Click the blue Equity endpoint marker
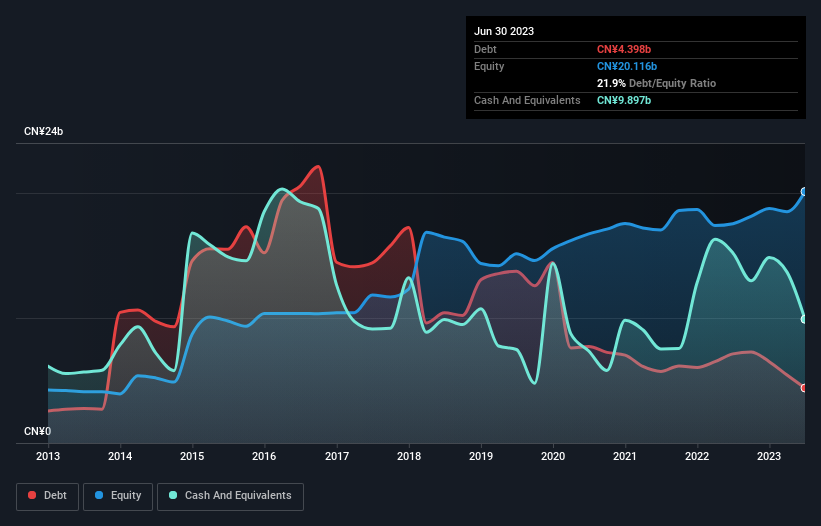The image size is (821, 526). pyautogui.click(x=804, y=192)
